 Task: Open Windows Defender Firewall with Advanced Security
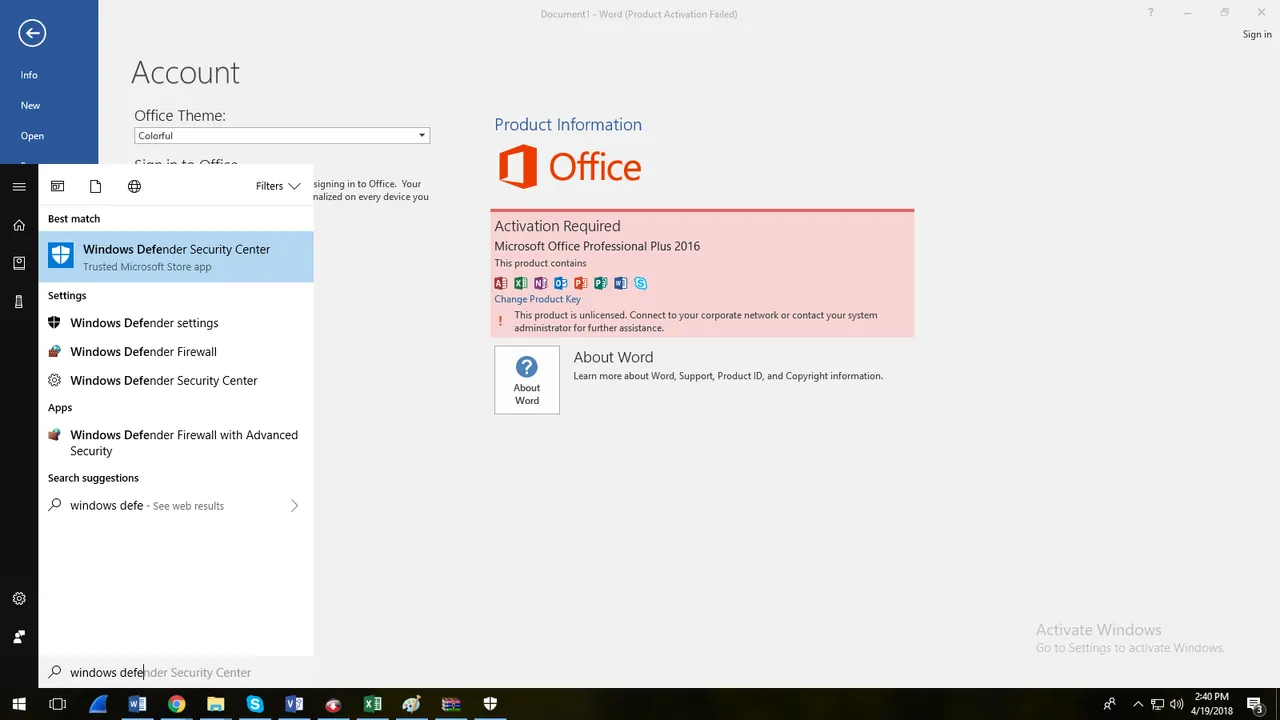[x=176, y=443]
